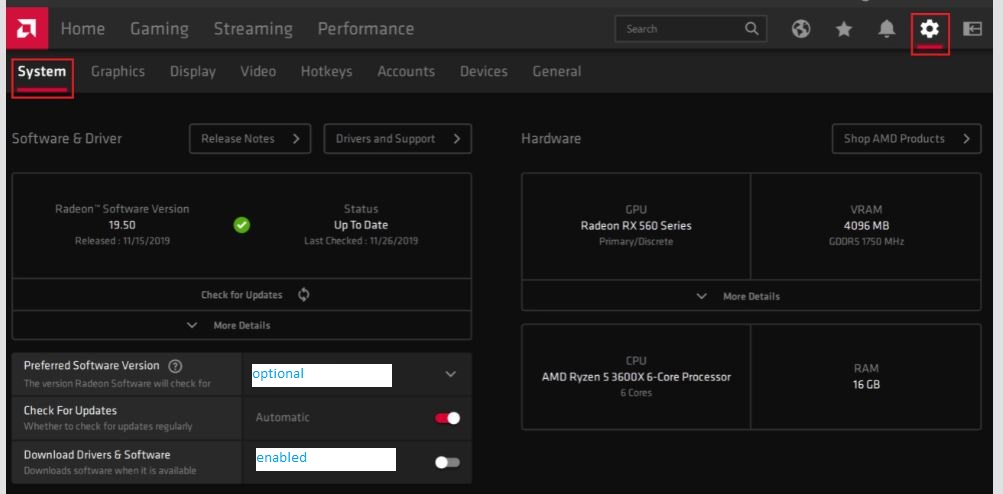Expand More Details under Software & Driver
This screenshot has height=494, width=1003.
point(242,325)
